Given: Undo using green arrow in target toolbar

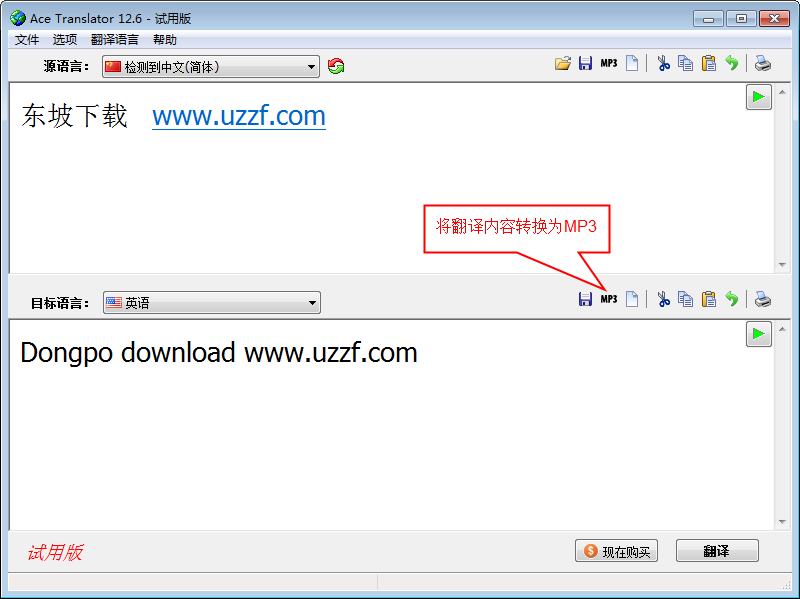Looking at the screenshot, I should (732, 300).
